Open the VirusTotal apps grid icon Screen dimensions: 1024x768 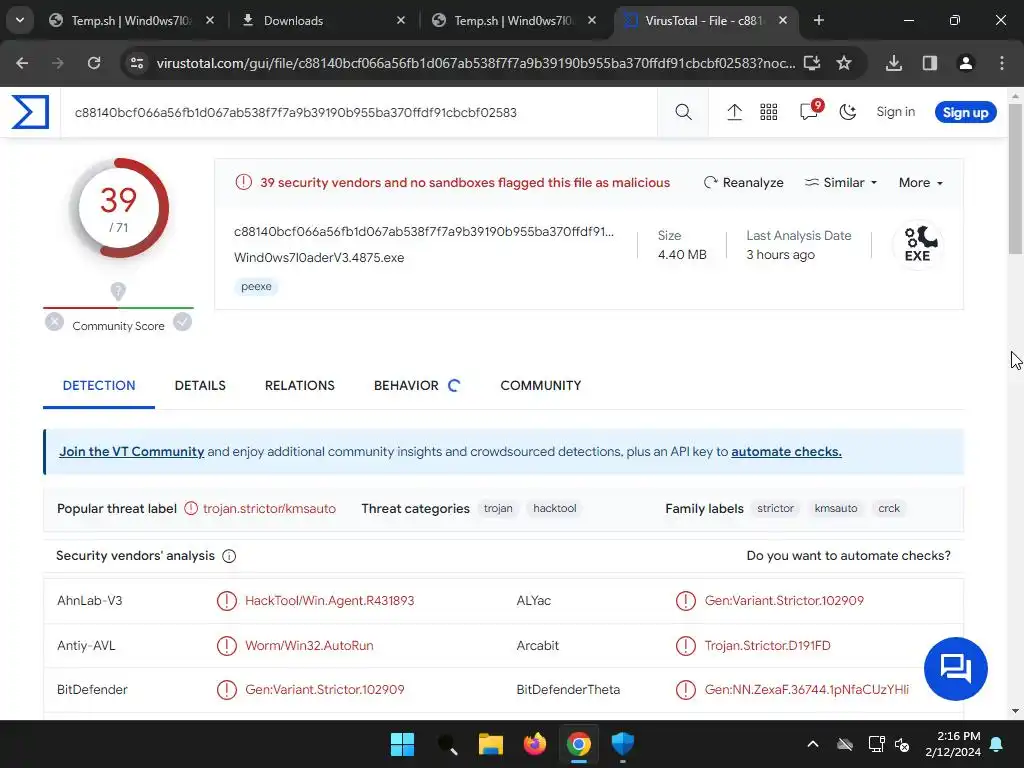coord(769,112)
